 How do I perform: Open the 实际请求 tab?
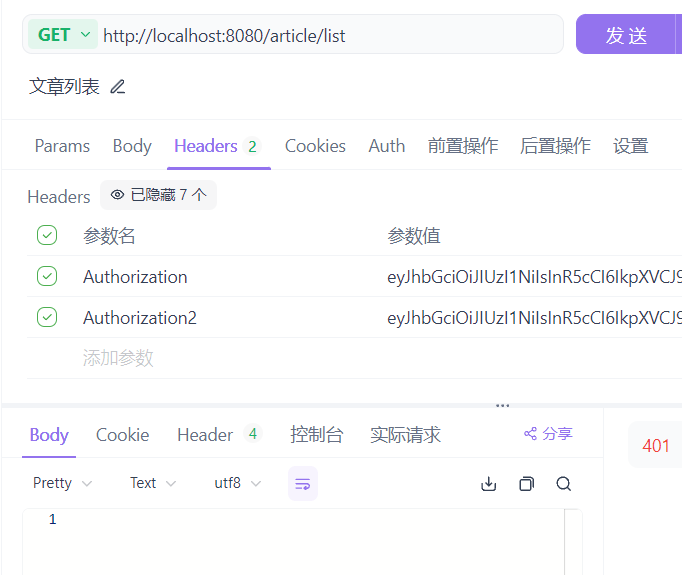coord(405,435)
